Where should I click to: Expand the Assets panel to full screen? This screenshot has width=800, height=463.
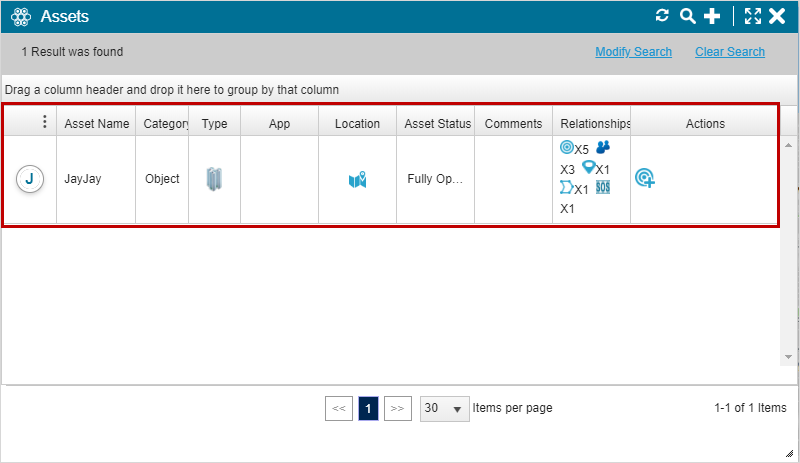pyautogui.click(x=753, y=16)
